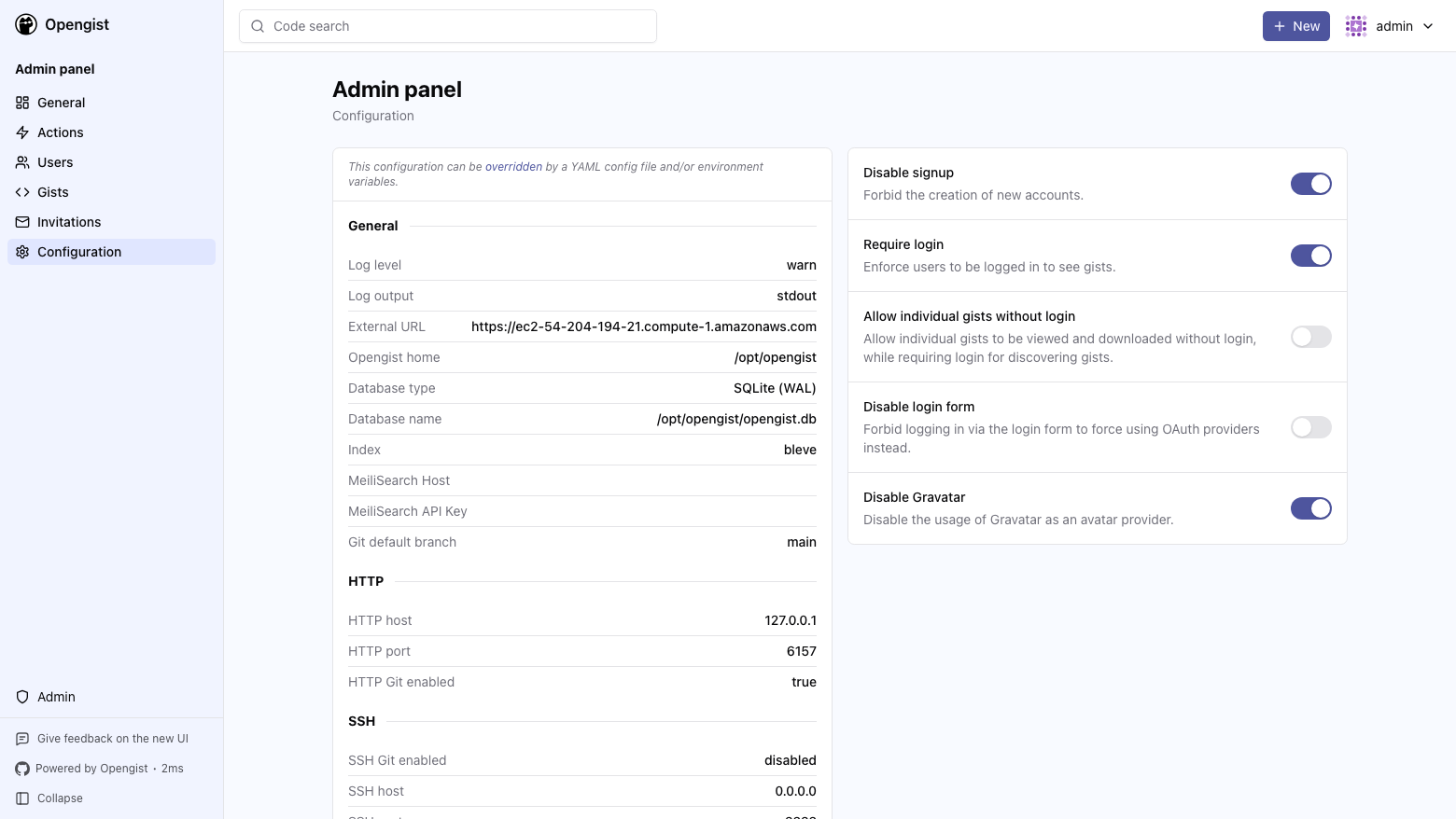
Task: Click the Users people icon
Action: [x=22, y=162]
